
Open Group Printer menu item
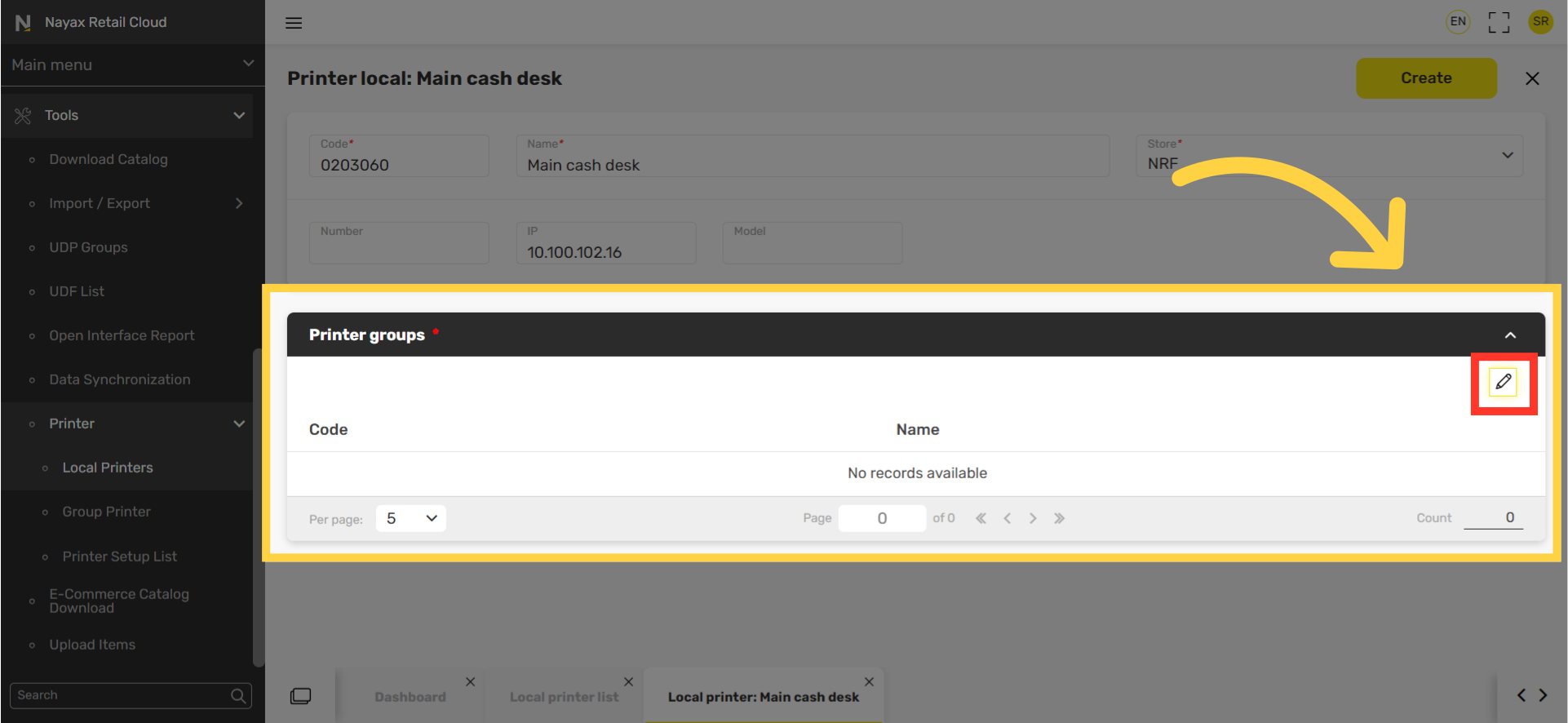107,512
